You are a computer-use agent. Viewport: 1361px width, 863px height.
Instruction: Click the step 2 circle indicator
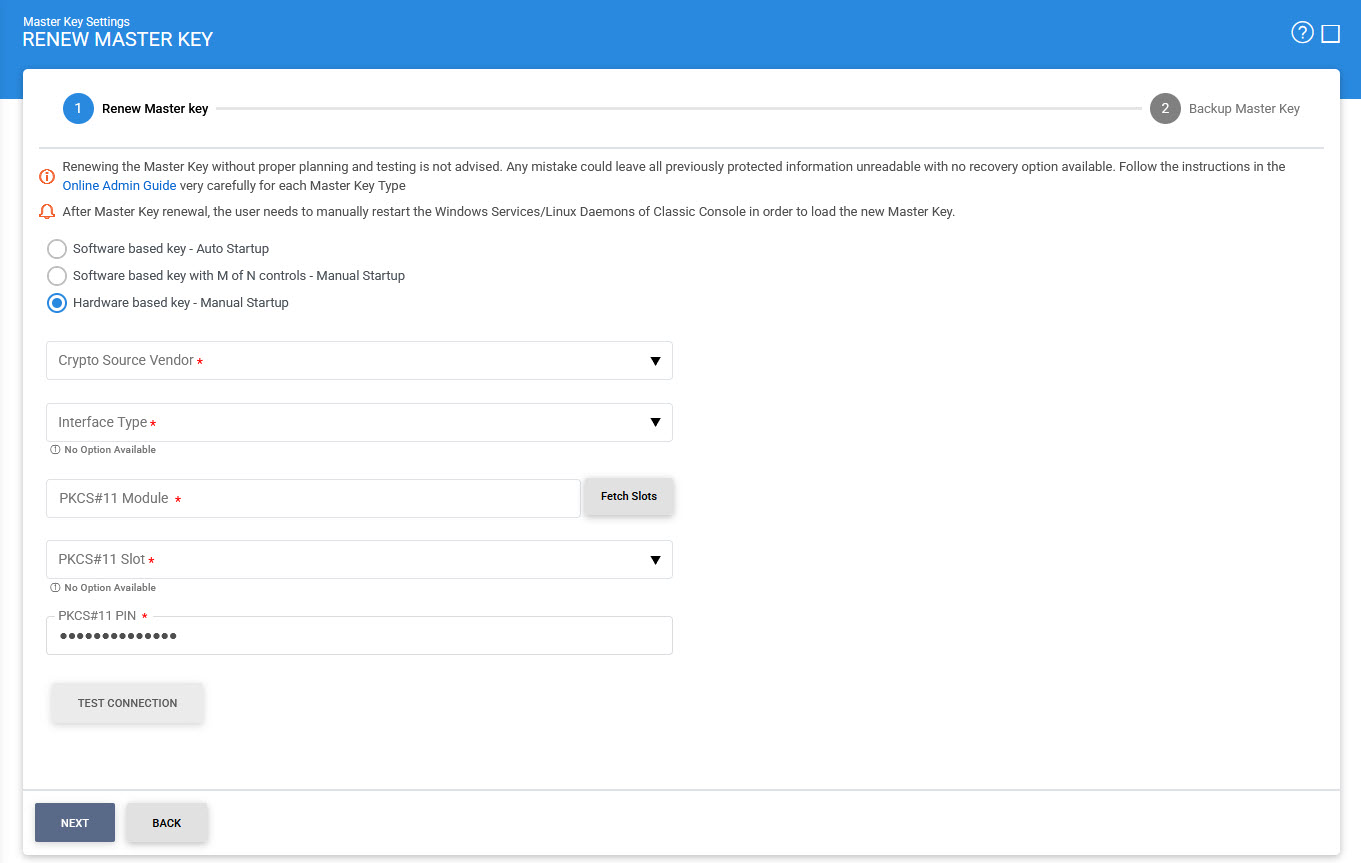[x=1165, y=108]
